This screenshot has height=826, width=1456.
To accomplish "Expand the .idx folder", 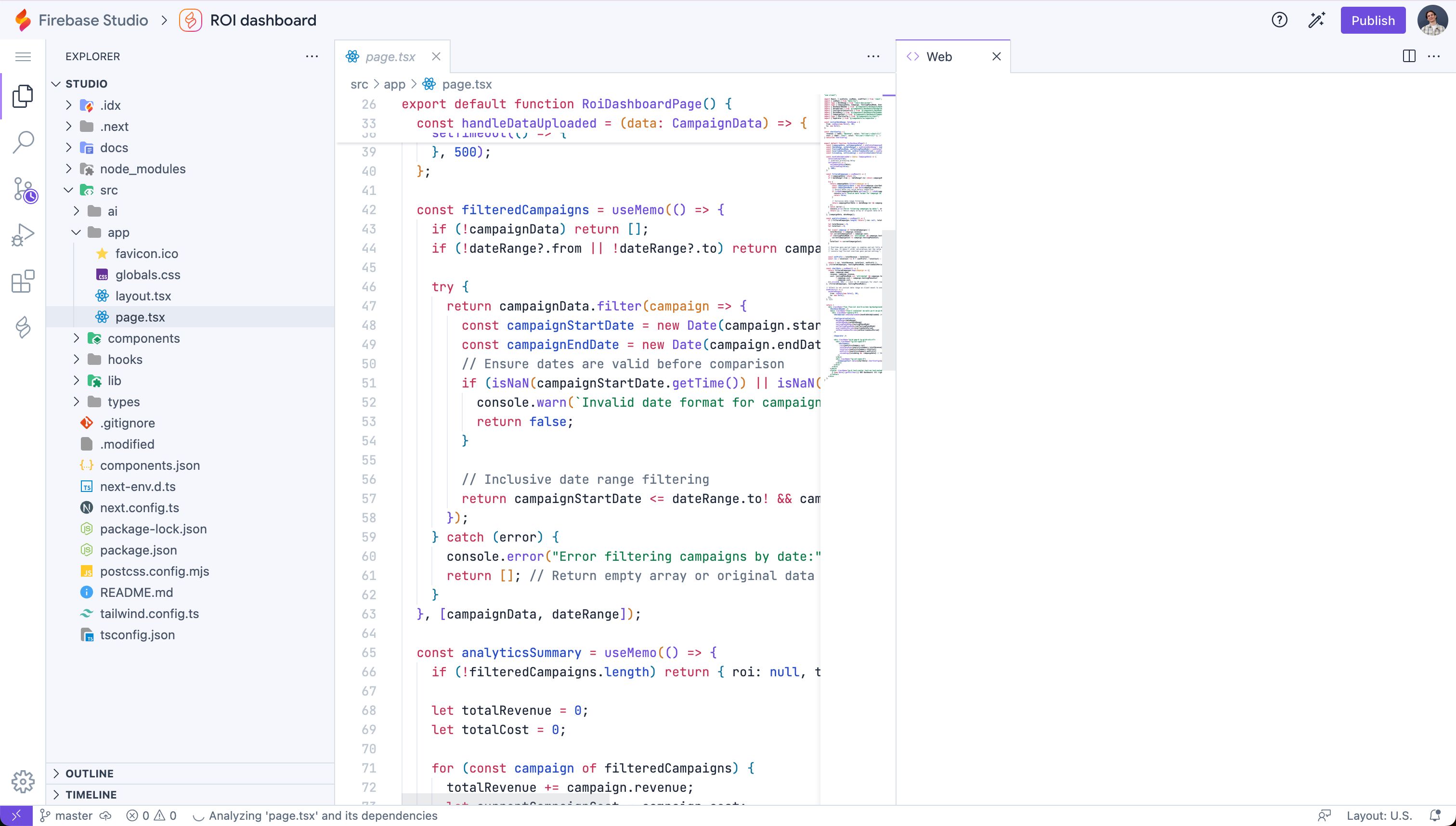I will coord(69,105).
